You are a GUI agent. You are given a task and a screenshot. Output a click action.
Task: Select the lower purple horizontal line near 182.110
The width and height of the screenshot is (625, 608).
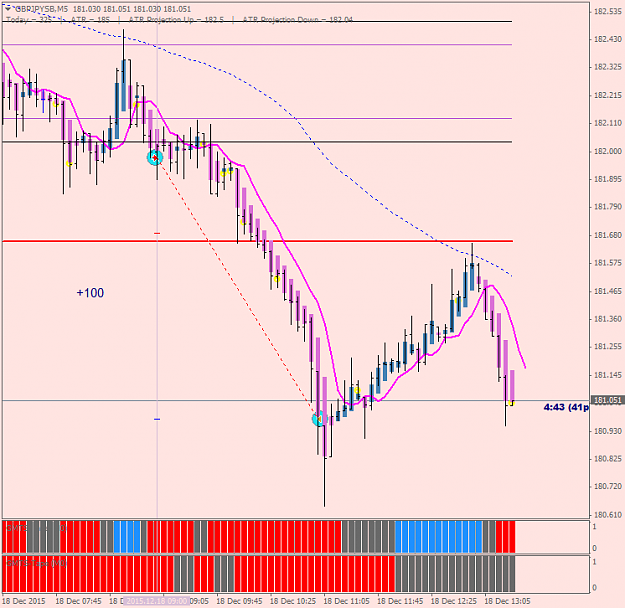[x=257, y=118]
